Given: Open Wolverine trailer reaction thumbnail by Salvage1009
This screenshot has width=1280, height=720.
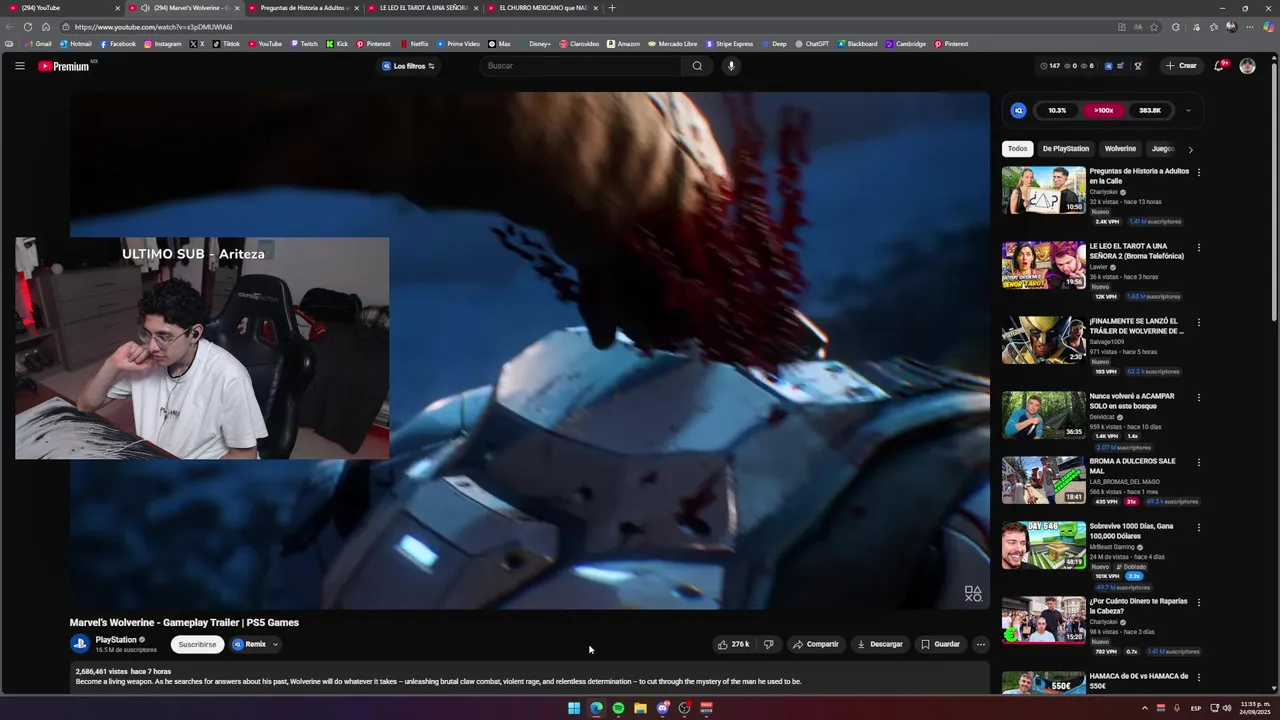Looking at the screenshot, I should coord(1043,340).
